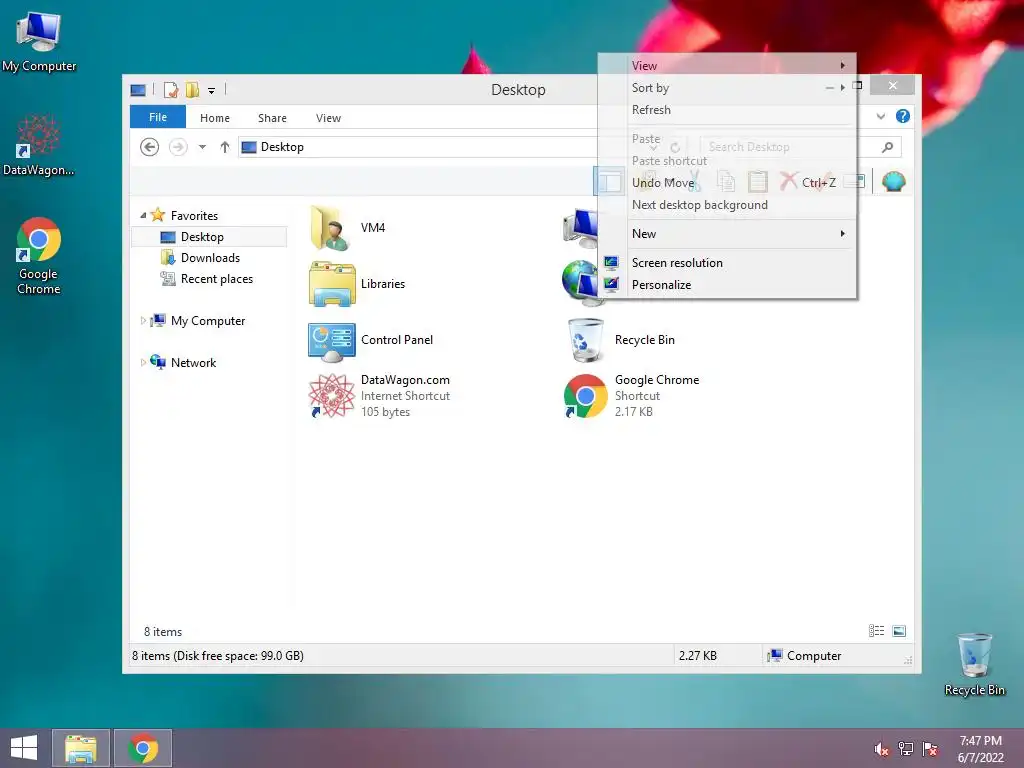Select the Control Panel icon in file list
The width and height of the screenshot is (1024, 768).
[332, 340]
